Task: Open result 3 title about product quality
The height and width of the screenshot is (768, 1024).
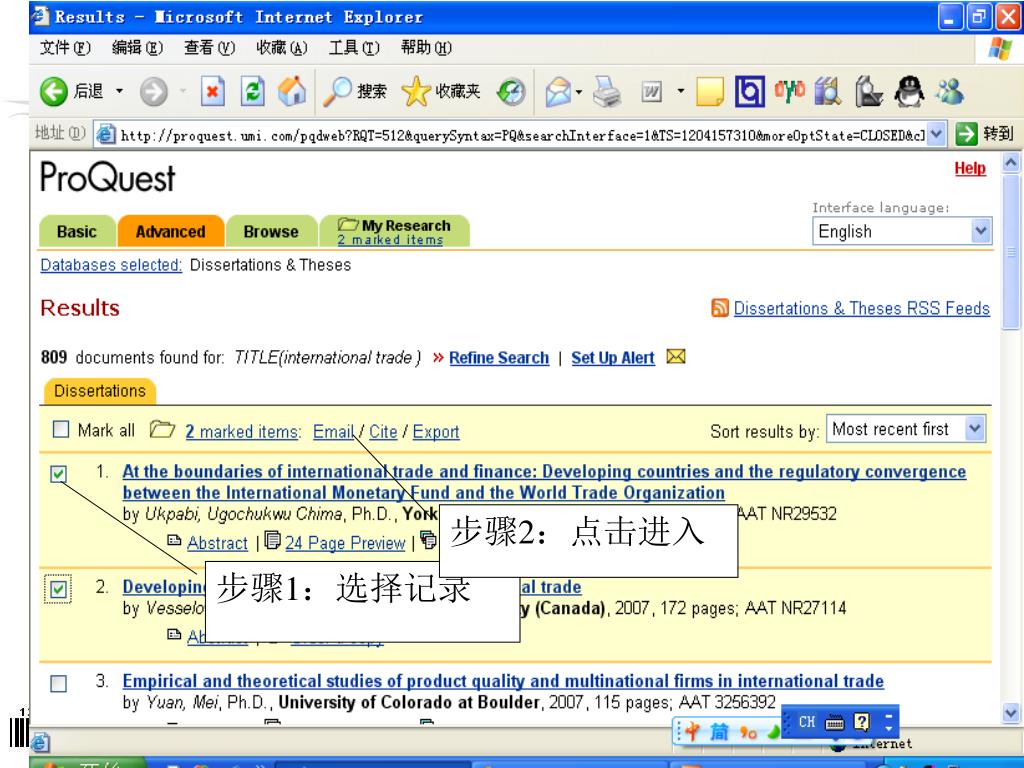Action: (x=503, y=681)
